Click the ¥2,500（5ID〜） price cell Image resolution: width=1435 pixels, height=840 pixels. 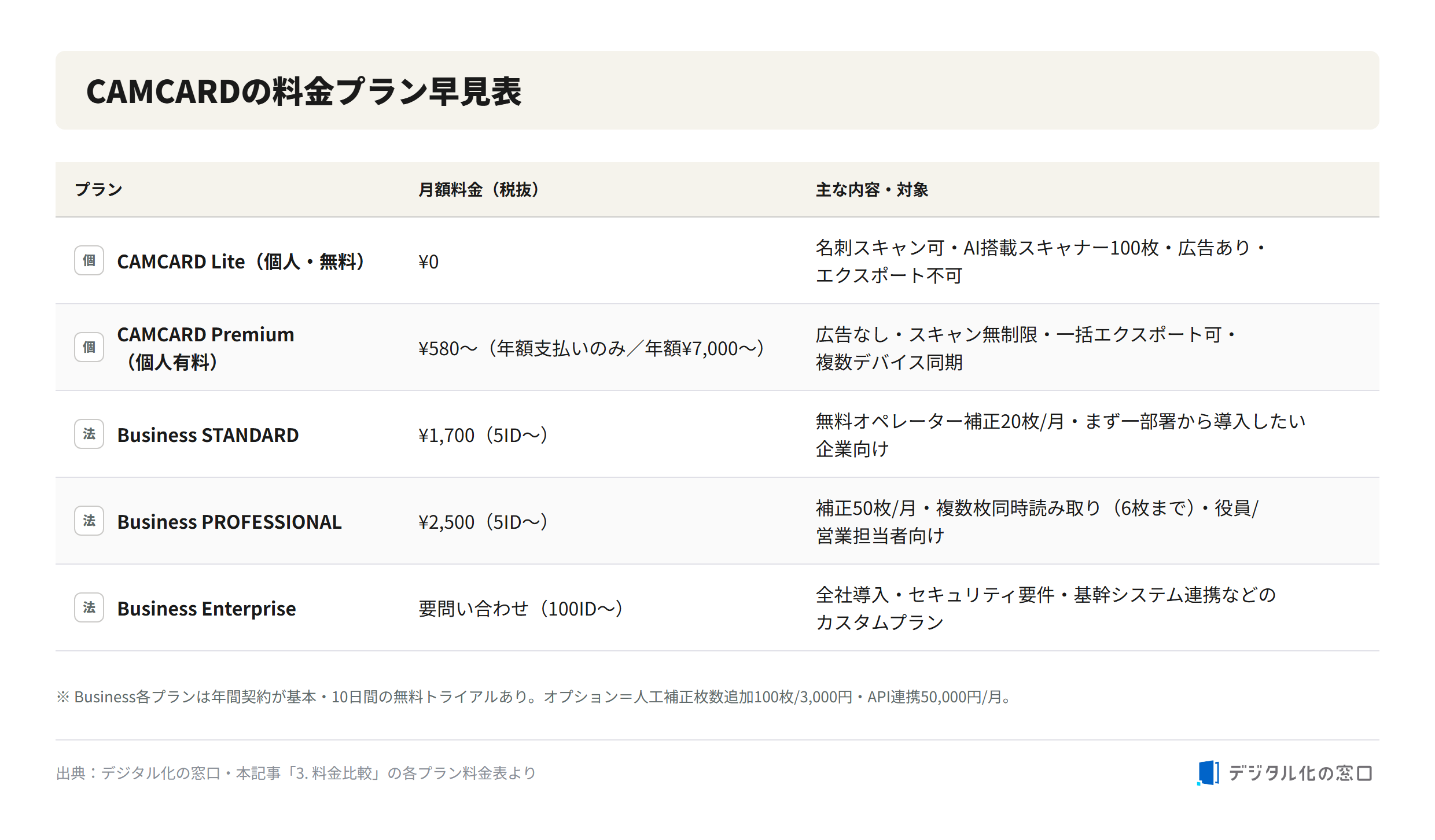tap(483, 522)
